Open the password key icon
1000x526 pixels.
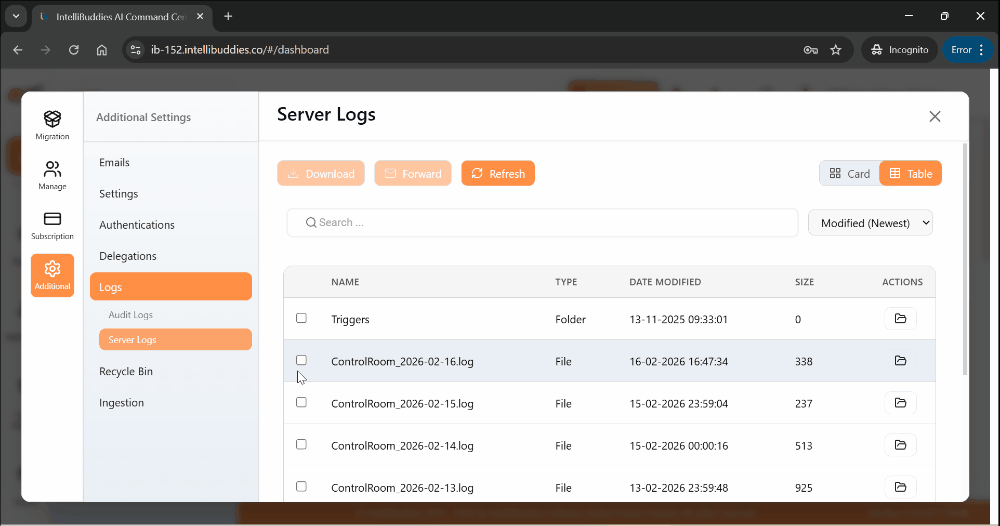click(x=811, y=50)
